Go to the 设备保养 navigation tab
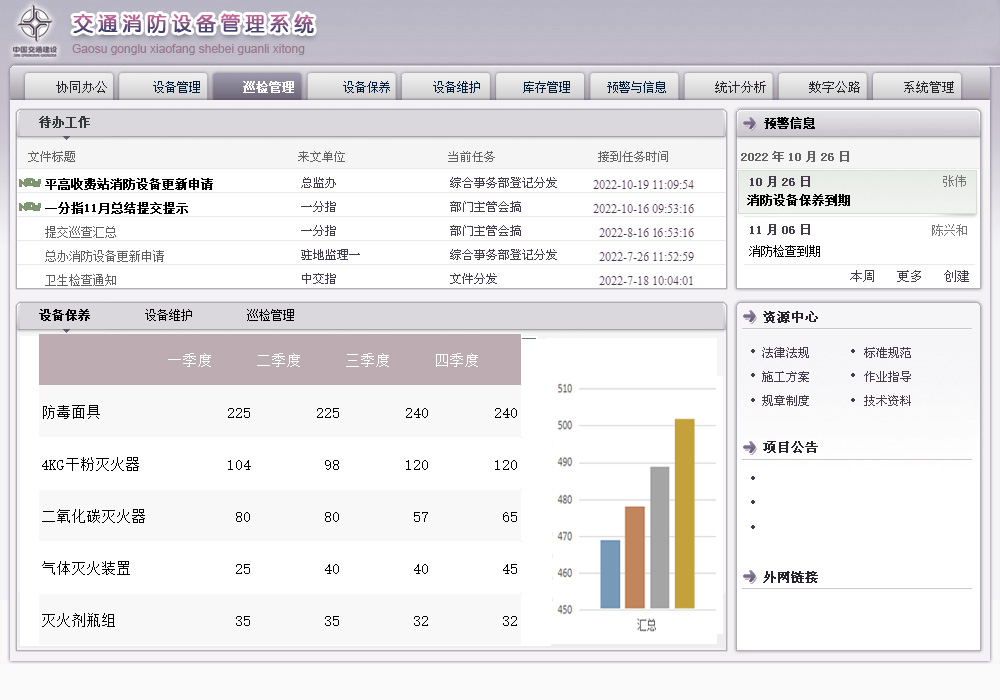This screenshot has width=1000, height=700. [352, 87]
